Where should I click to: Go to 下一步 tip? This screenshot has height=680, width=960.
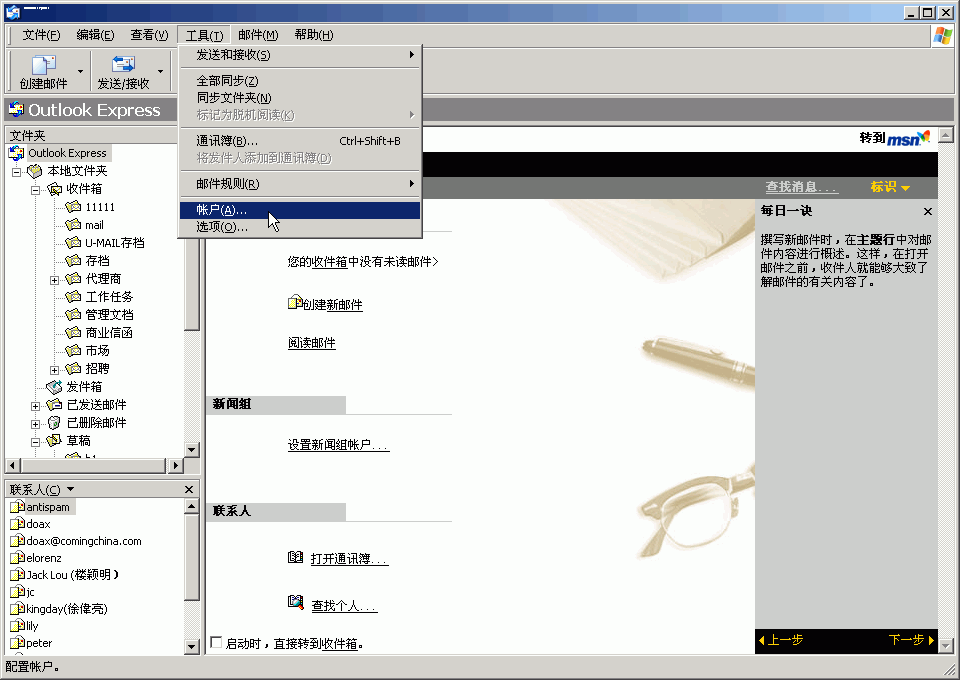(911, 640)
